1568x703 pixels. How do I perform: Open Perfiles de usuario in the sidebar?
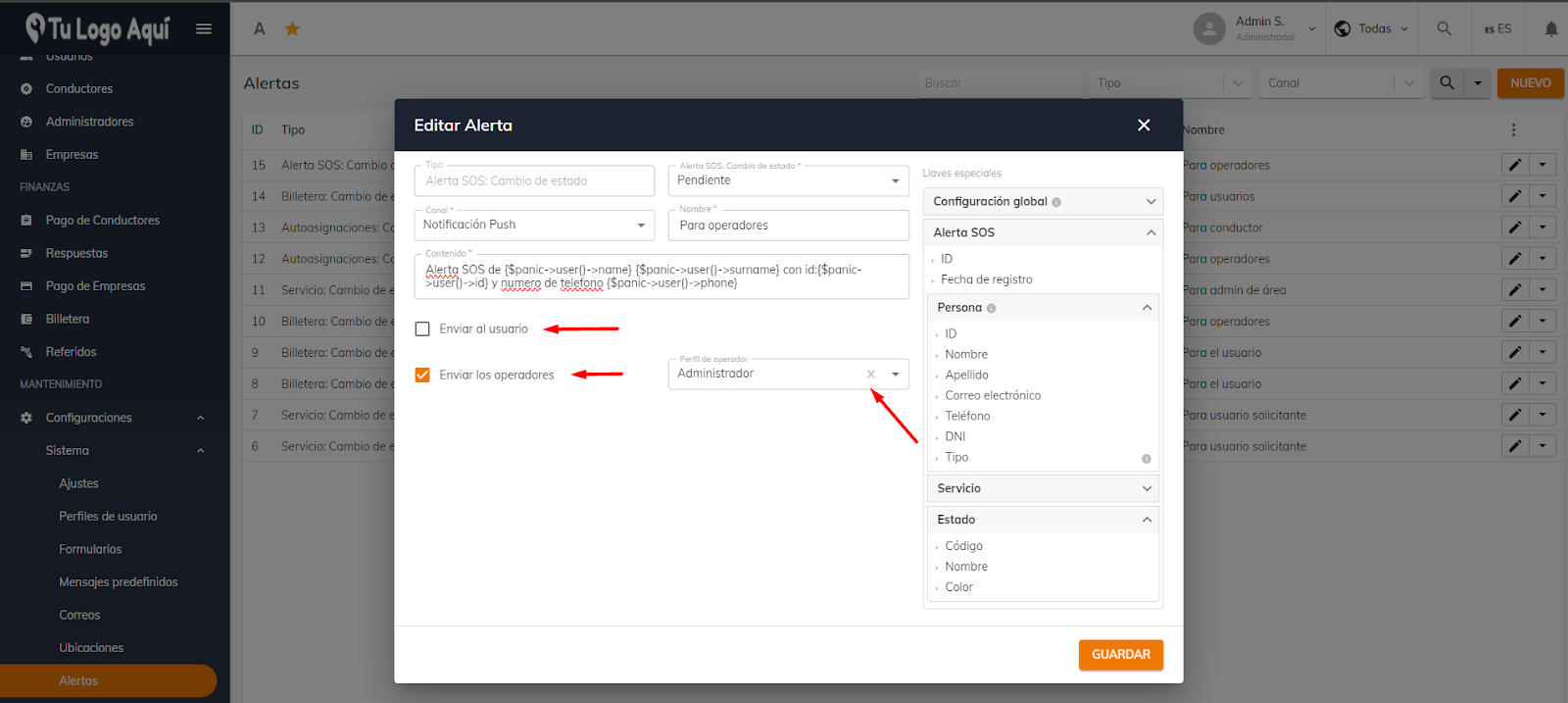click(x=108, y=517)
